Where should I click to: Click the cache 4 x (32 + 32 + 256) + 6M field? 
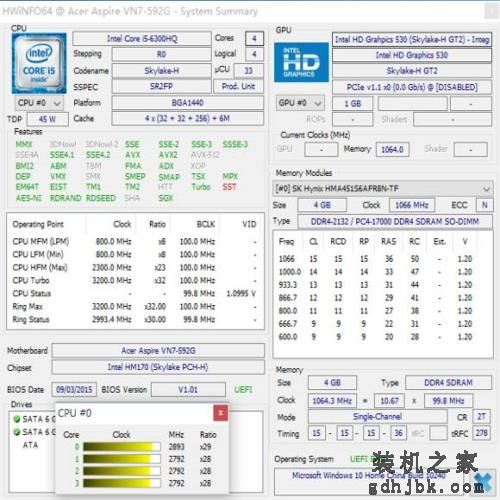188,118
